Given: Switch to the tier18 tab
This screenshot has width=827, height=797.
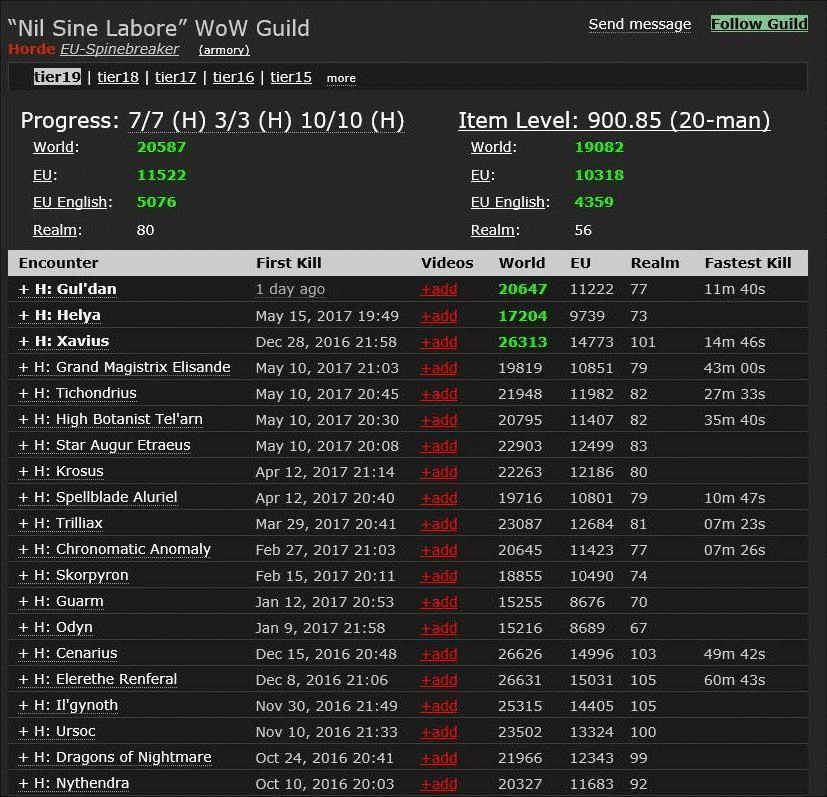Looking at the screenshot, I should tap(117, 77).
